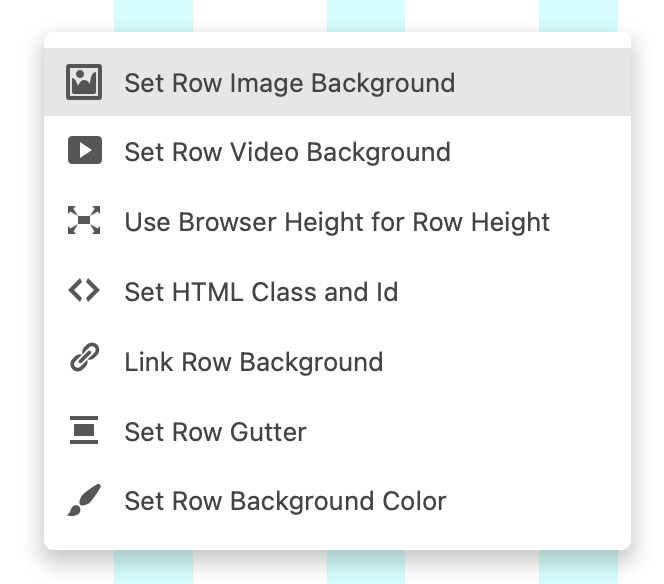Click the left cyan column stripe below menu
Screen dimensions: 664x584
click(x=153, y=568)
